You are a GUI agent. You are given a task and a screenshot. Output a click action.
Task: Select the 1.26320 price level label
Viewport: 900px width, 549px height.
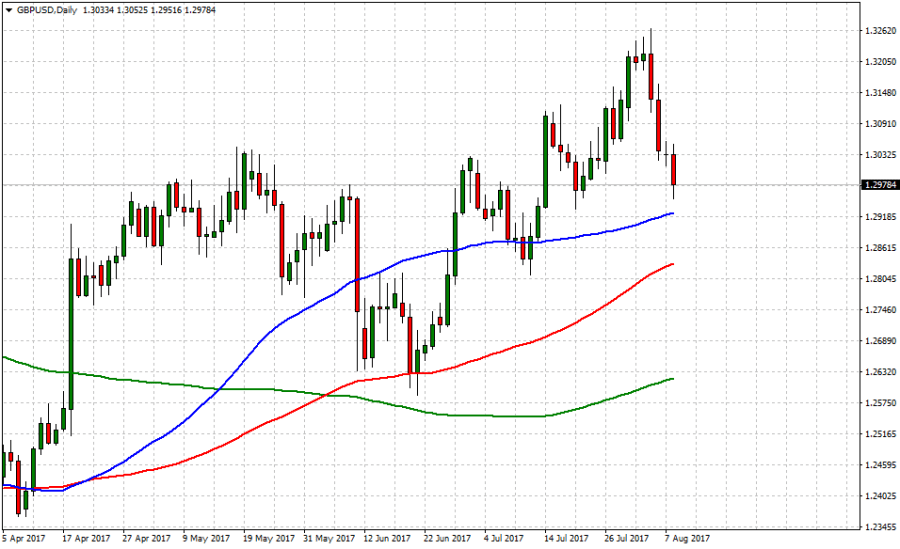[877, 372]
